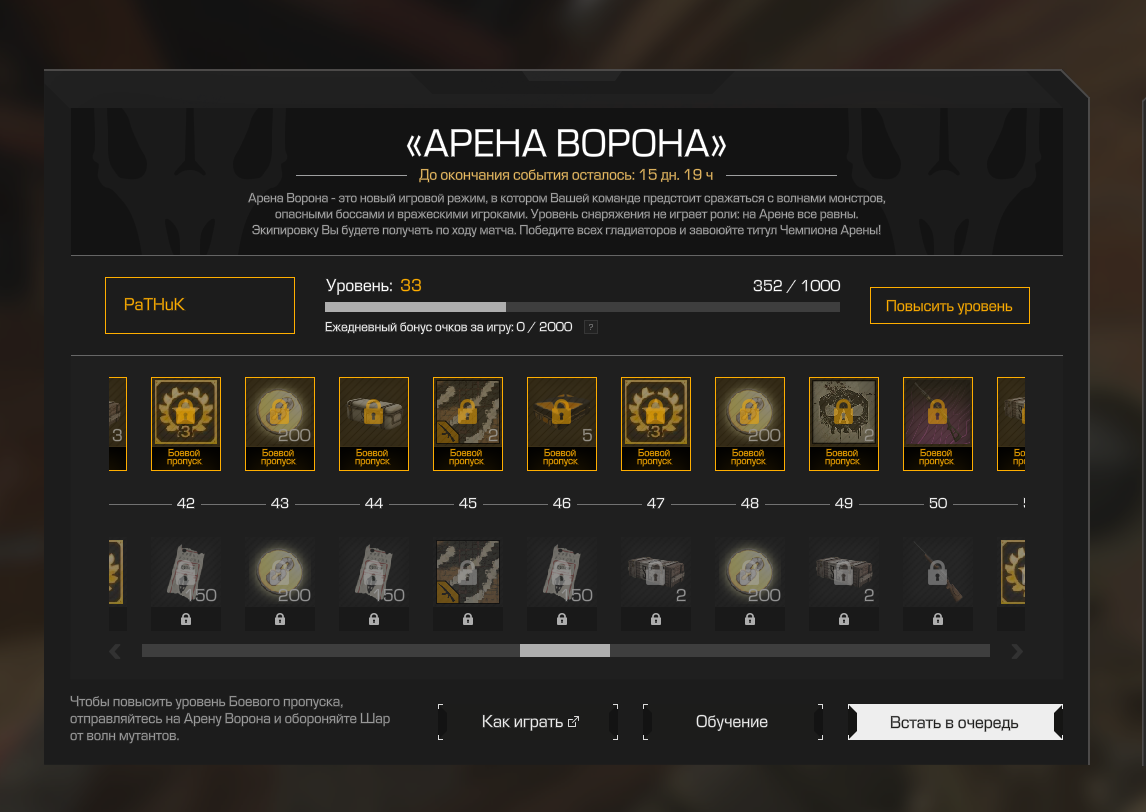Image resolution: width=1146 pixels, height=812 pixels.
Task: Click the level 50 battle pass purple weapon reward
Action: point(938,424)
